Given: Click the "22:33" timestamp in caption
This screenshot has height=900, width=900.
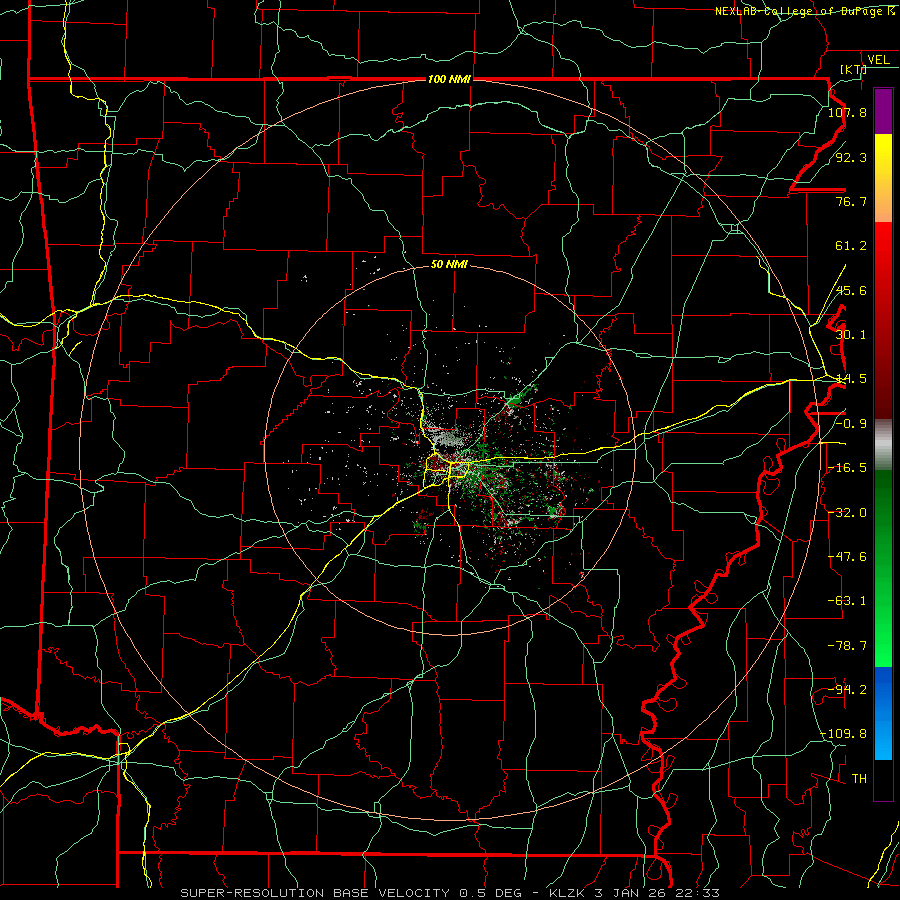Looking at the screenshot, I should click(697, 893).
